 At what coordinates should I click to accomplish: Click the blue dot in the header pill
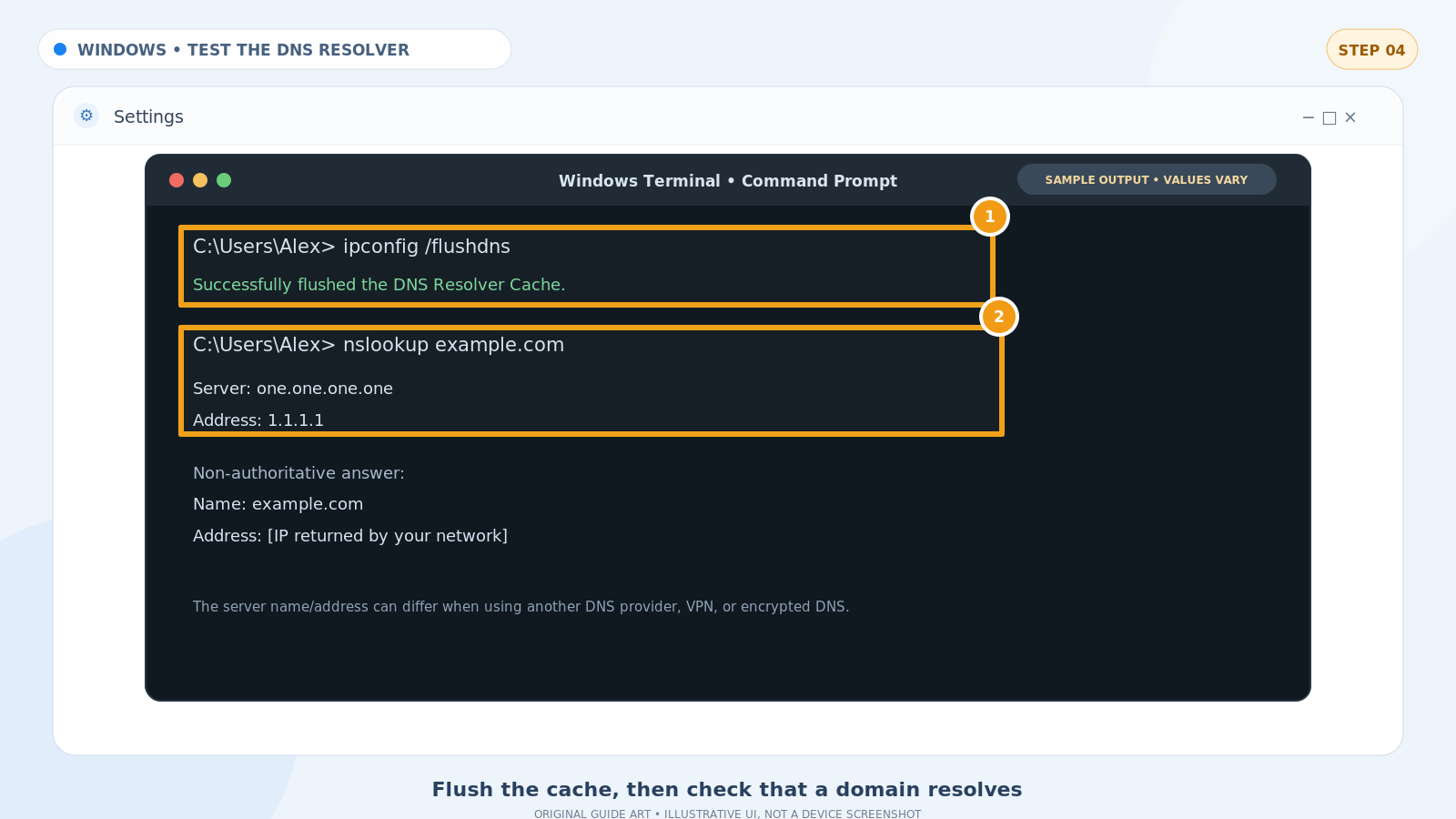[x=60, y=49]
